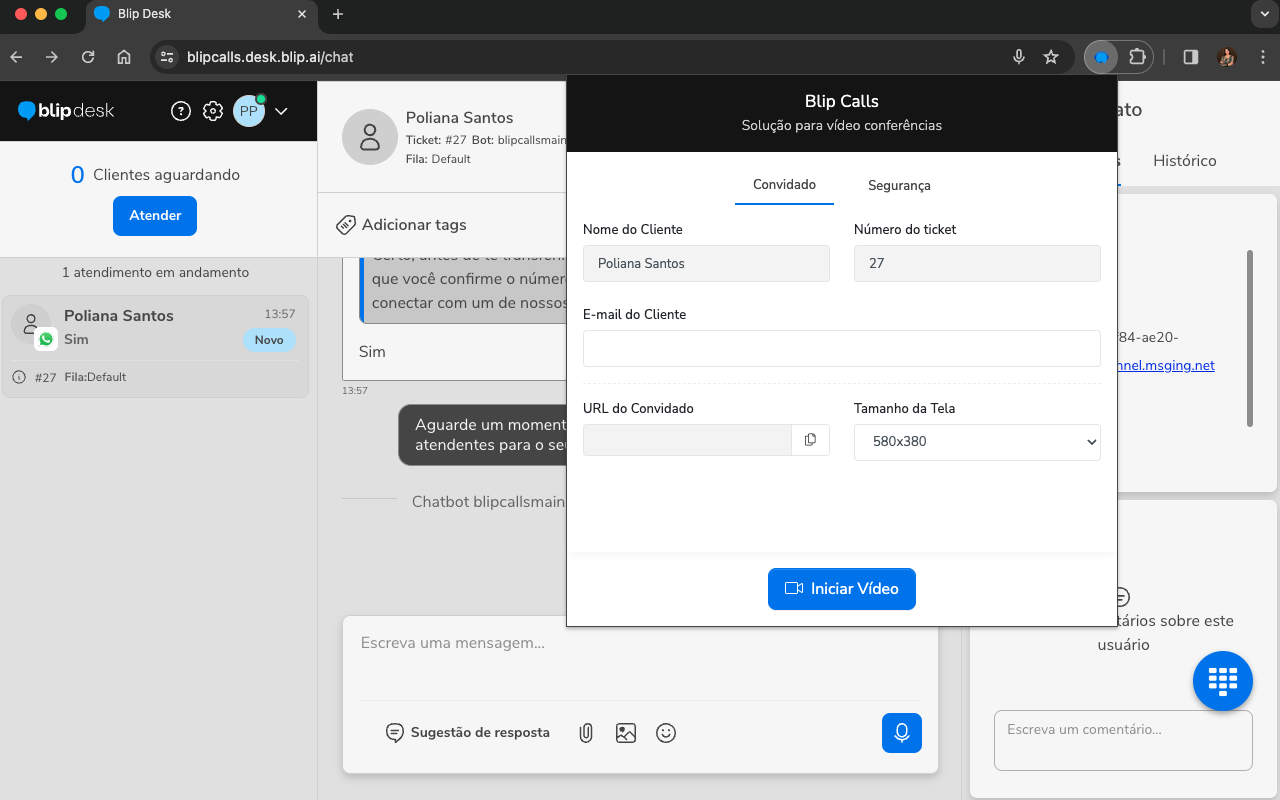The height and width of the screenshot is (800, 1280).
Task: Click the "Fila:Default" label in ticket card
Action: (x=95, y=377)
